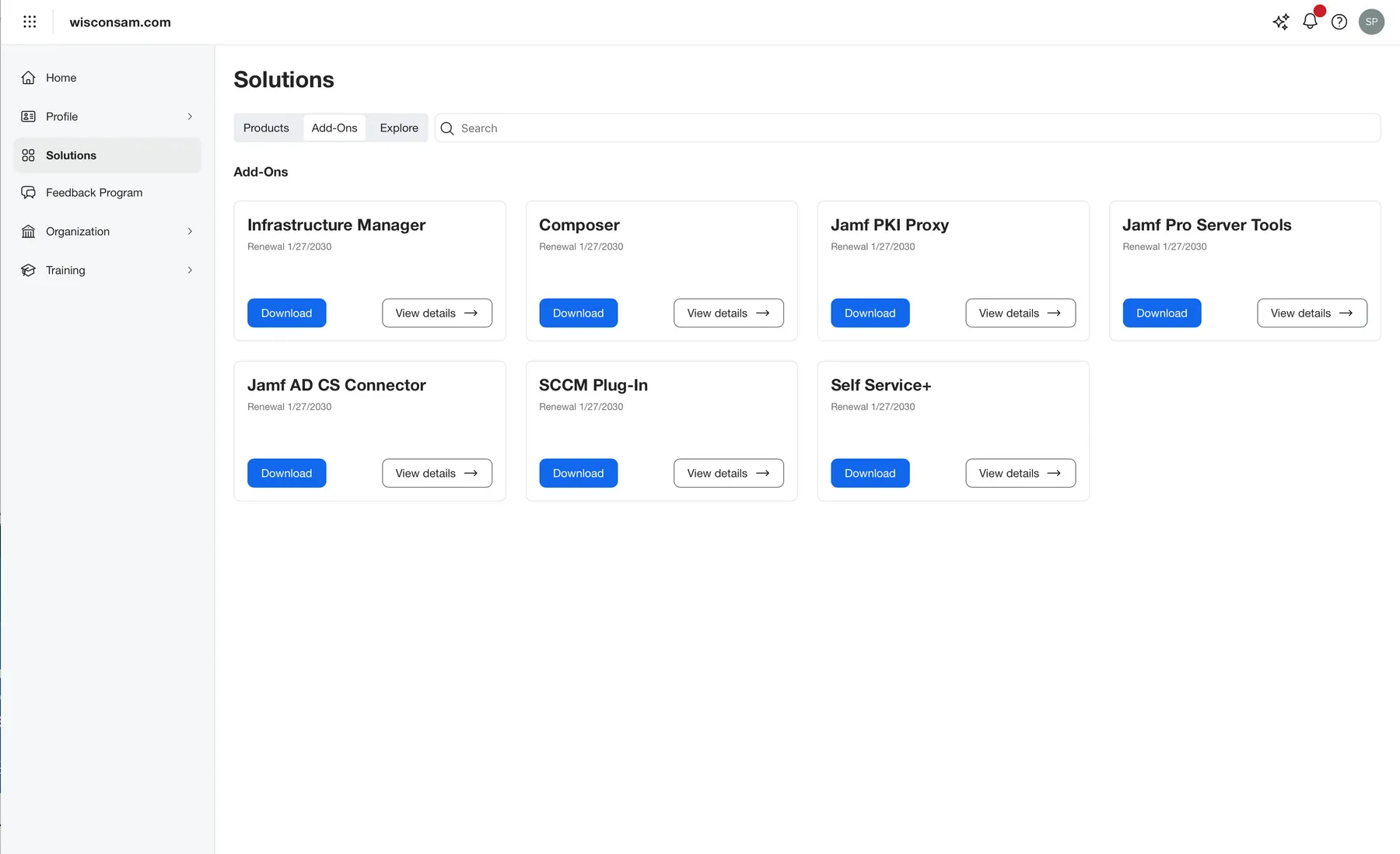Click the Add-Ons section heading
Viewport: 1400px width, 854px height.
[x=261, y=172]
